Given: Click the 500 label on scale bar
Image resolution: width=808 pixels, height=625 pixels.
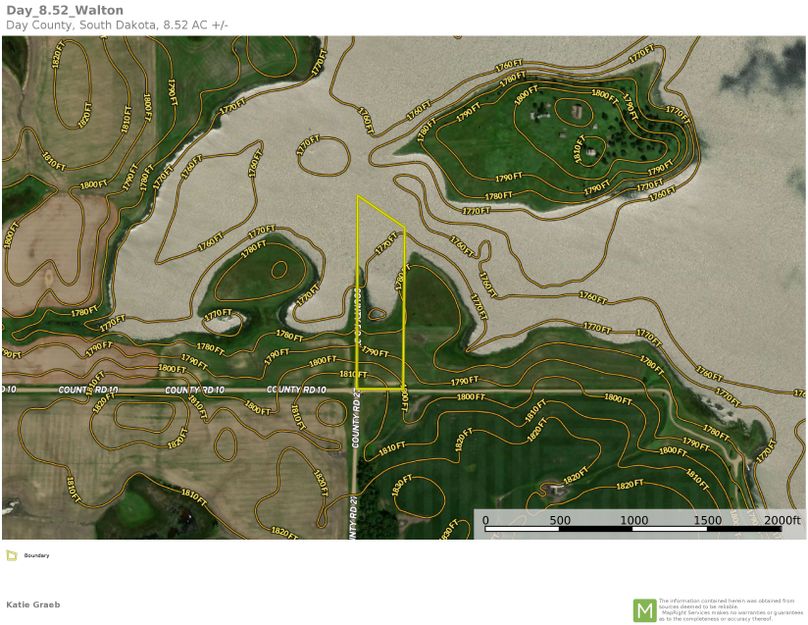Looking at the screenshot, I should point(560,520).
